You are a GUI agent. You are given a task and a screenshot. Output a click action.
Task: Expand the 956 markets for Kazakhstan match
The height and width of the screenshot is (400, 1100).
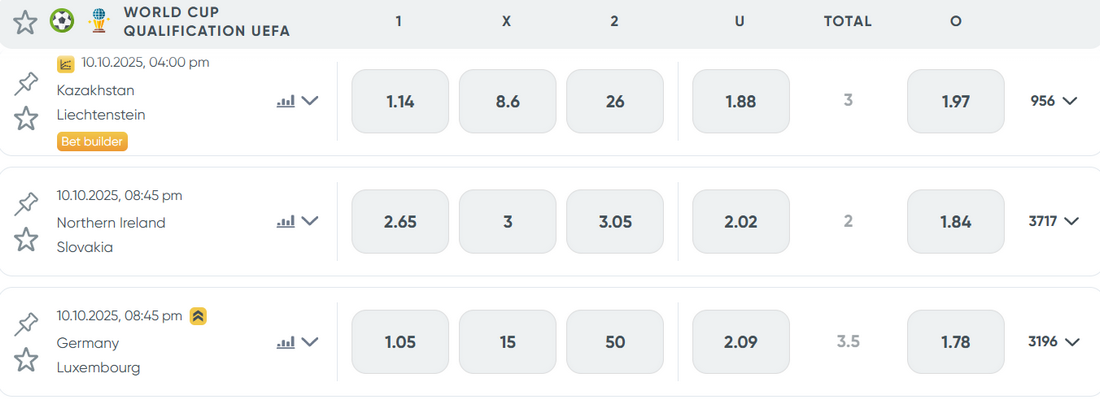click(1055, 101)
